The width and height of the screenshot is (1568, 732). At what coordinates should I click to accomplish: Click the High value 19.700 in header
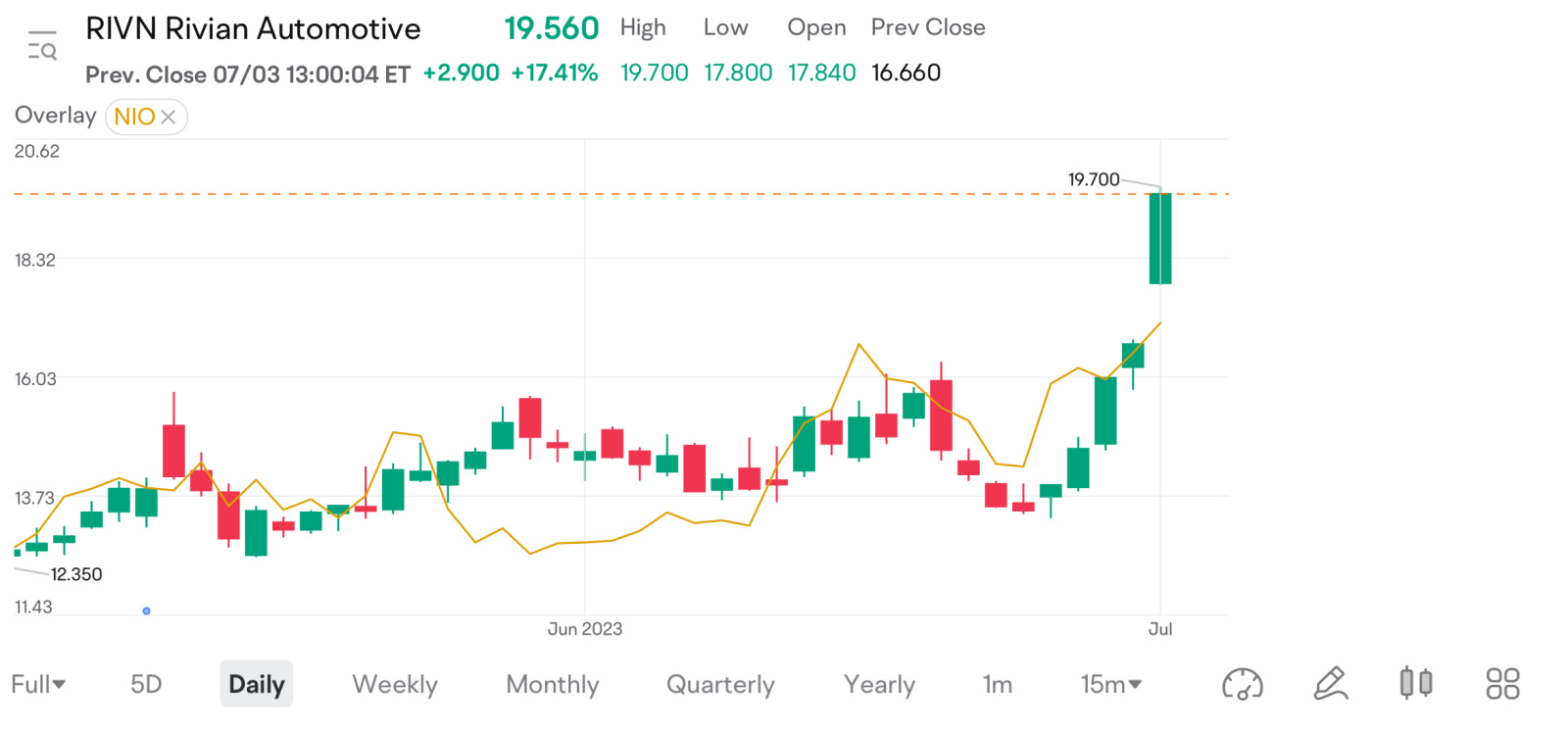click(x=654, y=73)
